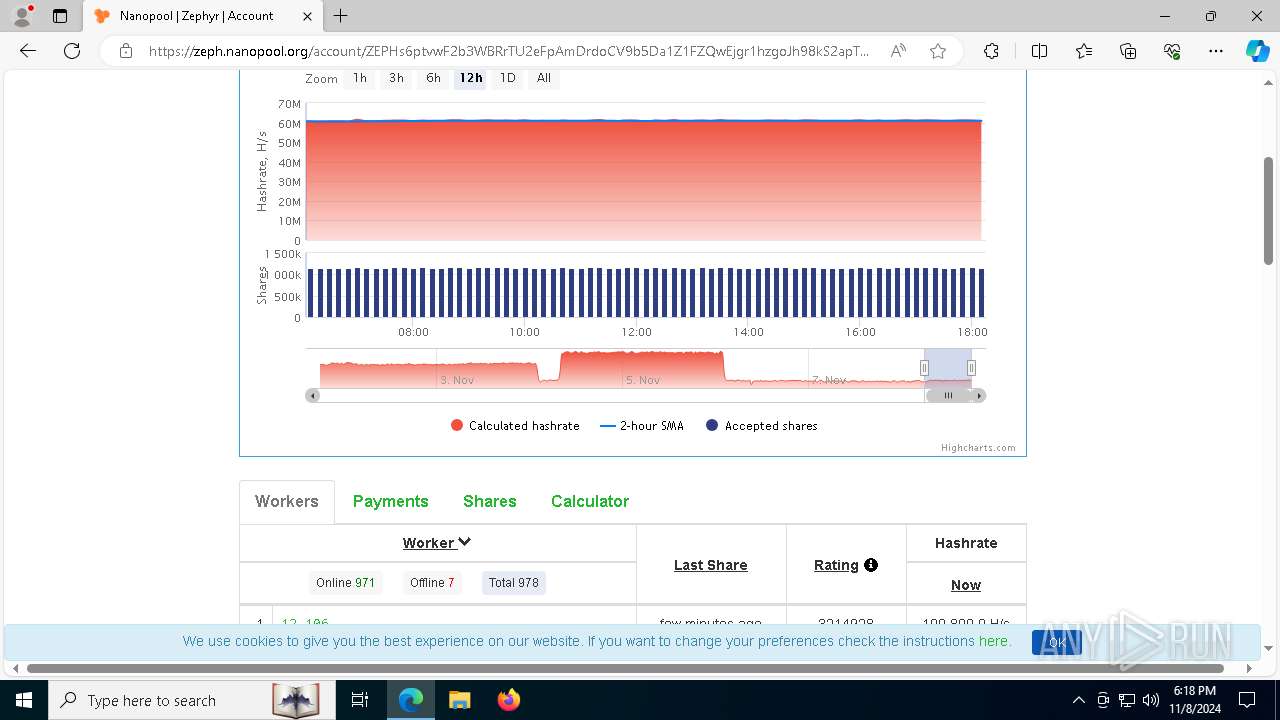
Task: Open Firefox from the taskbar
Action: tap(508, 700)
